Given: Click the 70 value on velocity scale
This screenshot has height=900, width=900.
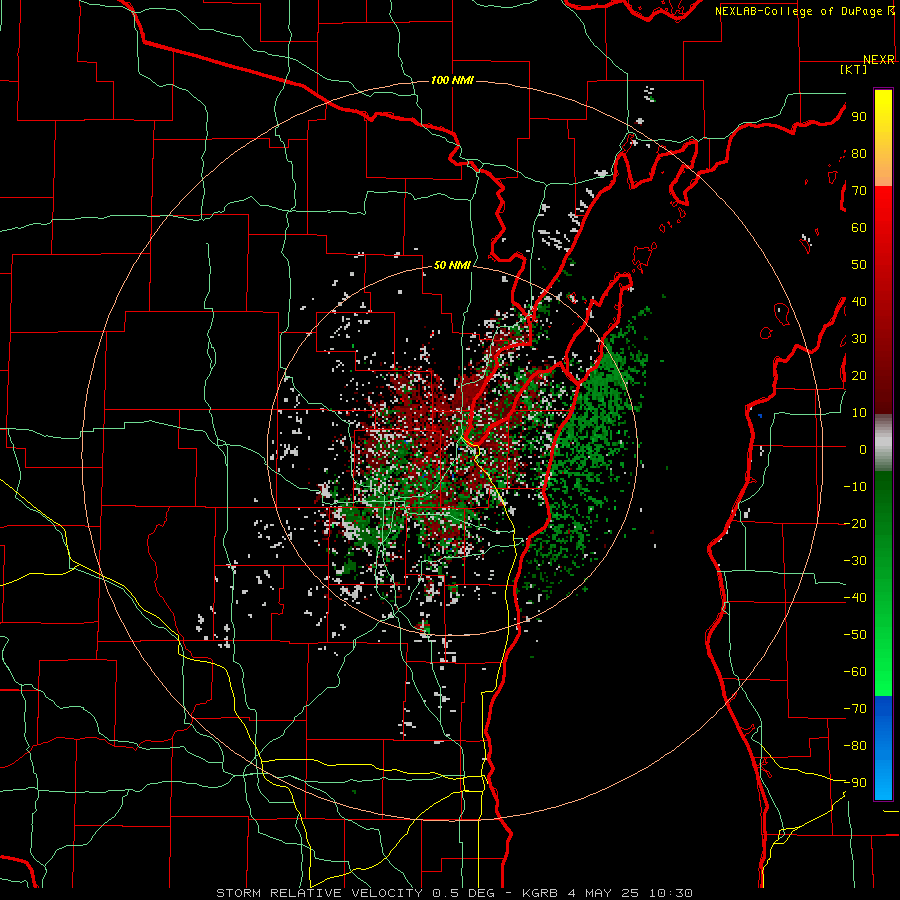Looking at the screenshot, I should (x=859, y=191).
